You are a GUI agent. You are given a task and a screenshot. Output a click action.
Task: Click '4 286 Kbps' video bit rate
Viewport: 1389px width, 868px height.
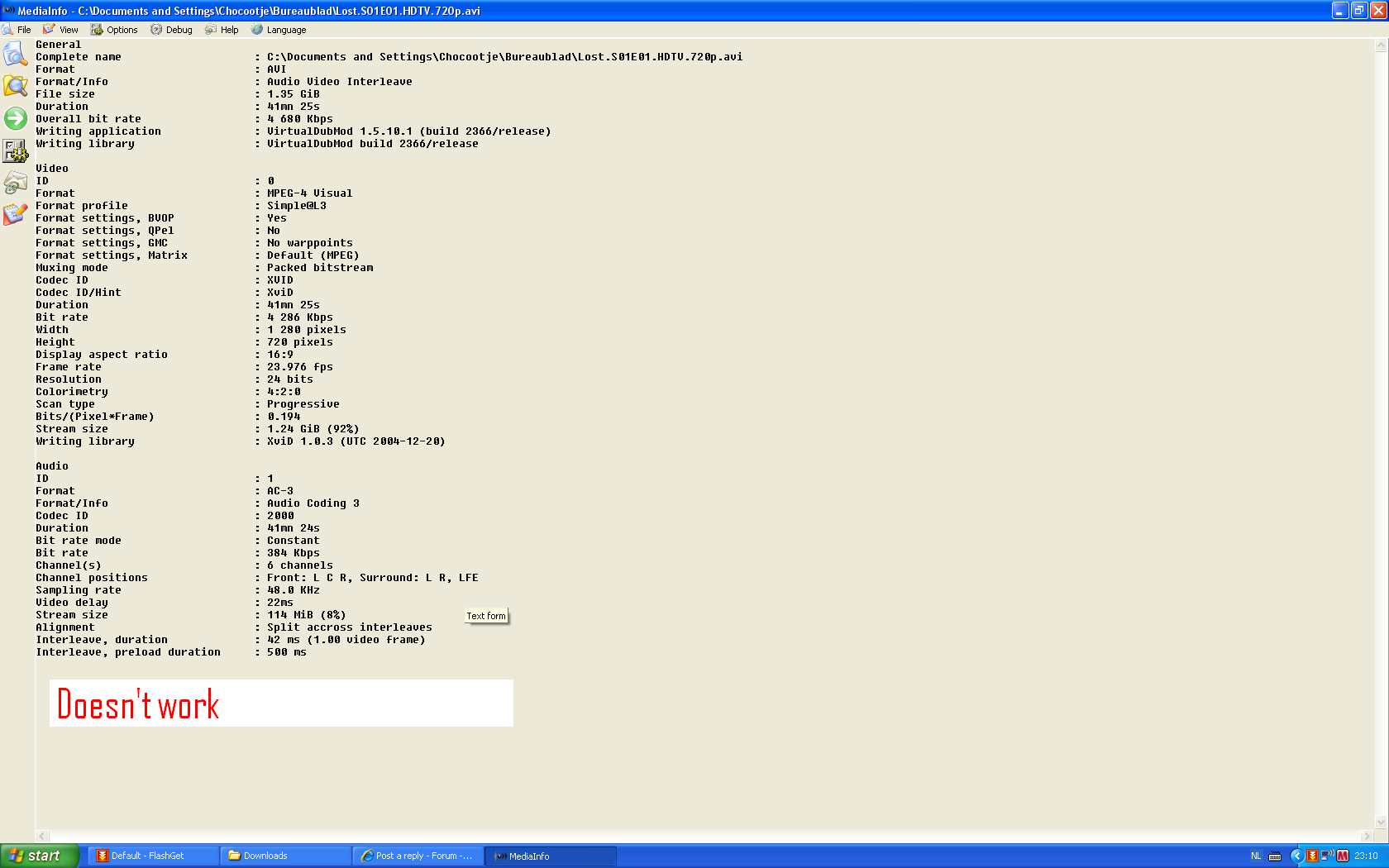[x=299, y=317]
